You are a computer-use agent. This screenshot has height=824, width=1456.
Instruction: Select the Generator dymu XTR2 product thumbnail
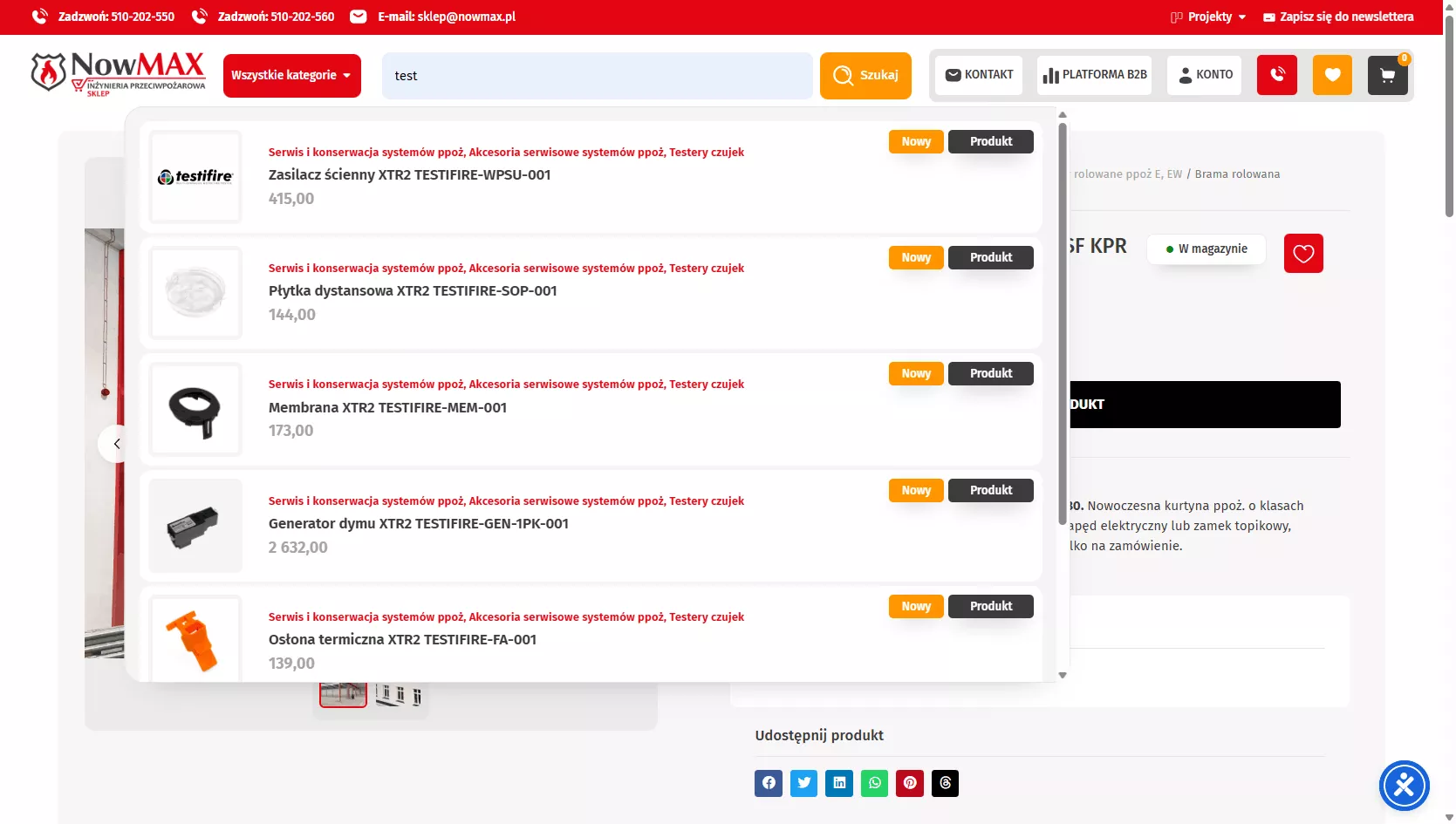pos(195,526)
